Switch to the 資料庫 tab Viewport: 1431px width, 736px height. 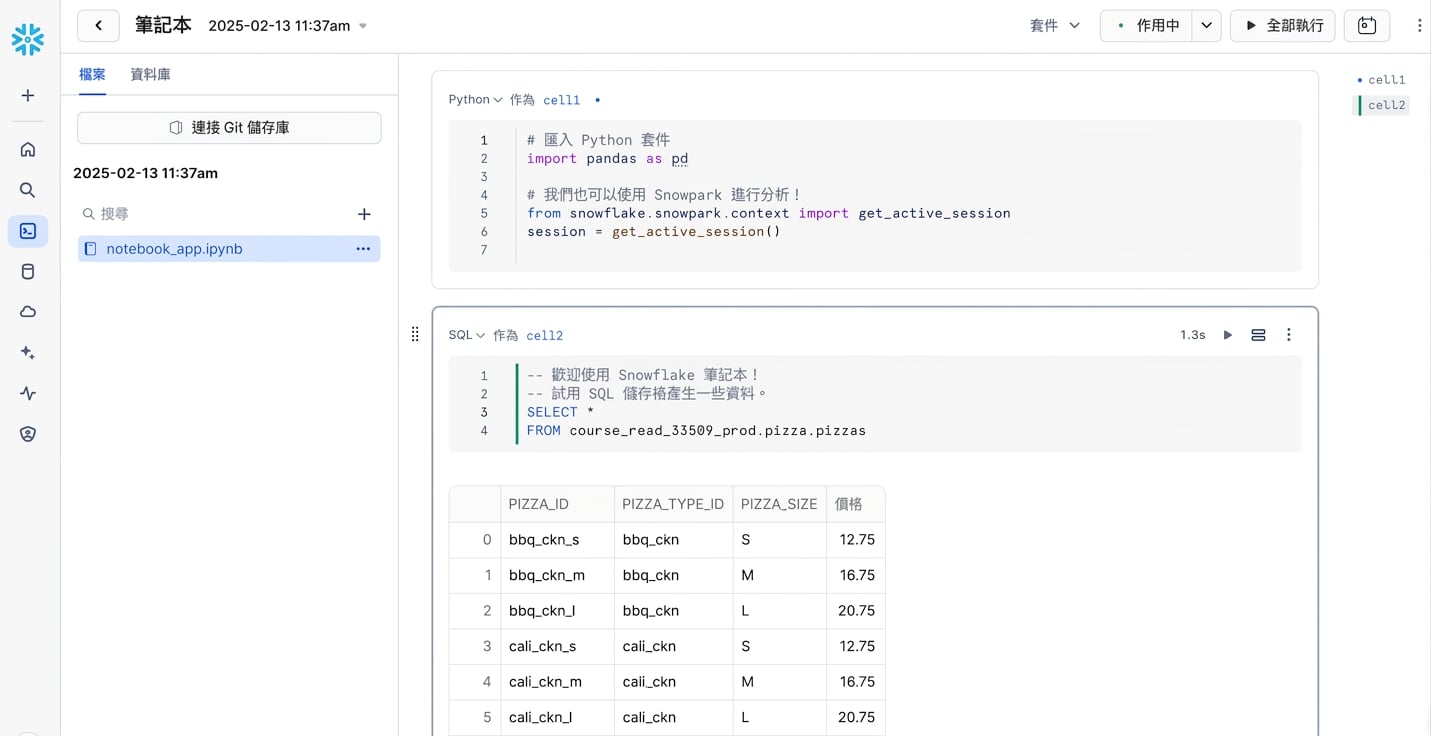(x=150, y=74)
